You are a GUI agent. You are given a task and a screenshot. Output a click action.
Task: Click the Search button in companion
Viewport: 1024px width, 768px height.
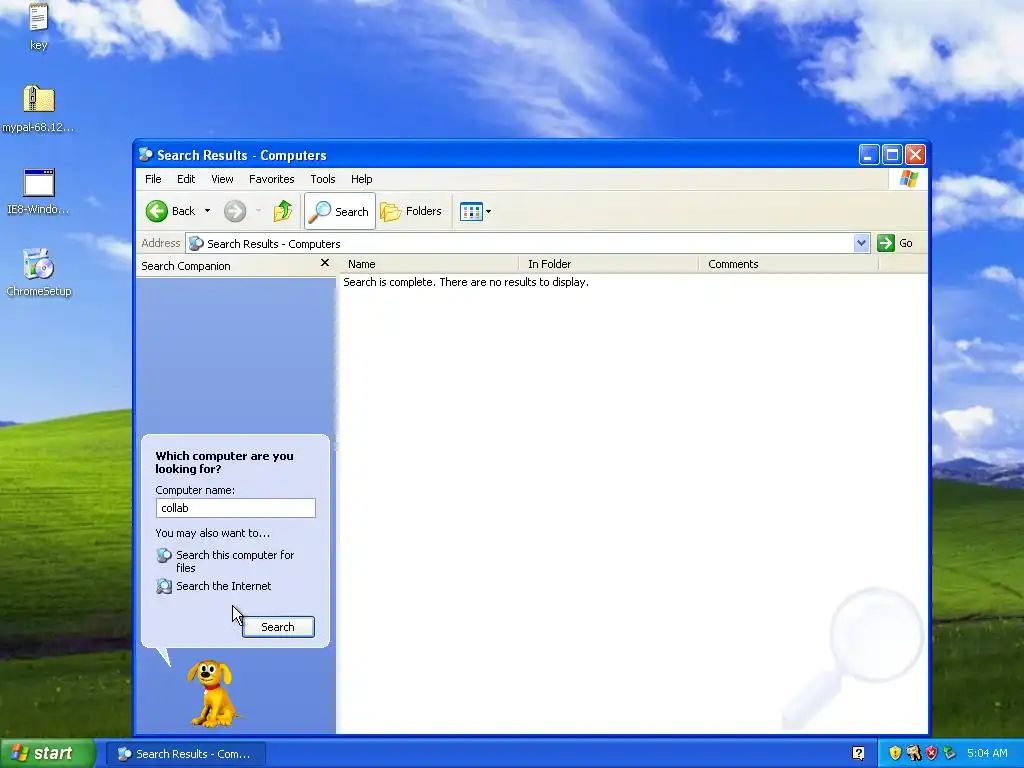[x=278, y=627]
